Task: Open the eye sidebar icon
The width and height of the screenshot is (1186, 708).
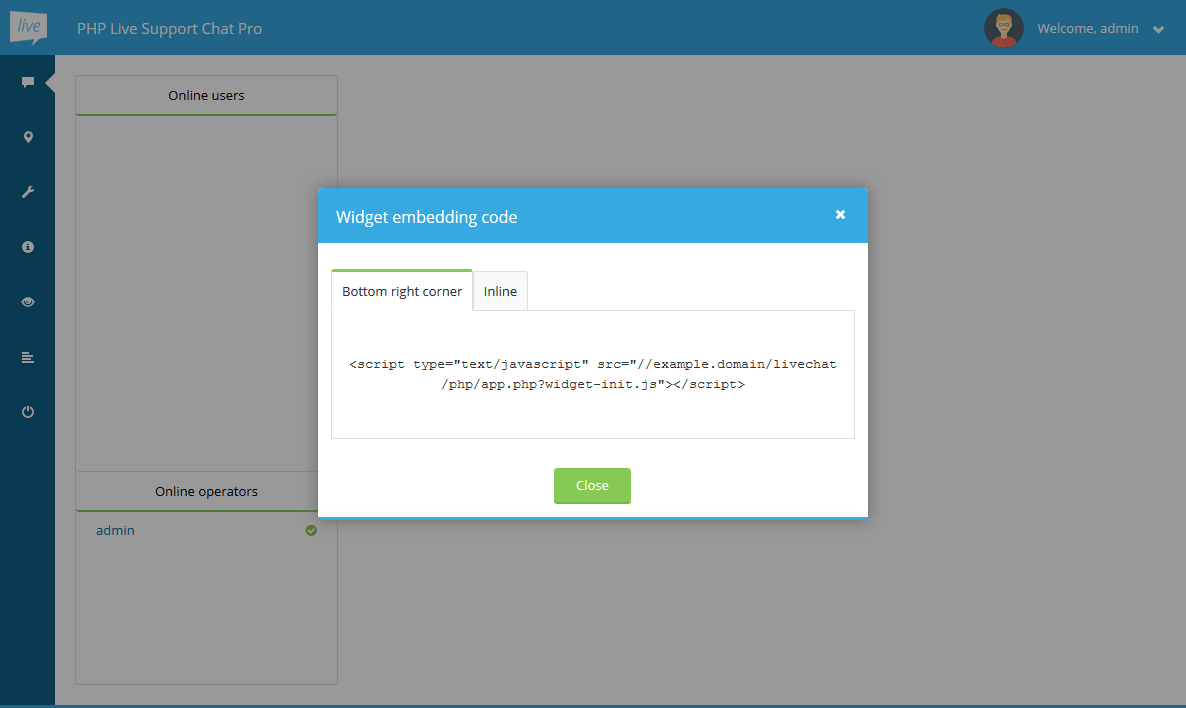Action: [28, 302]
